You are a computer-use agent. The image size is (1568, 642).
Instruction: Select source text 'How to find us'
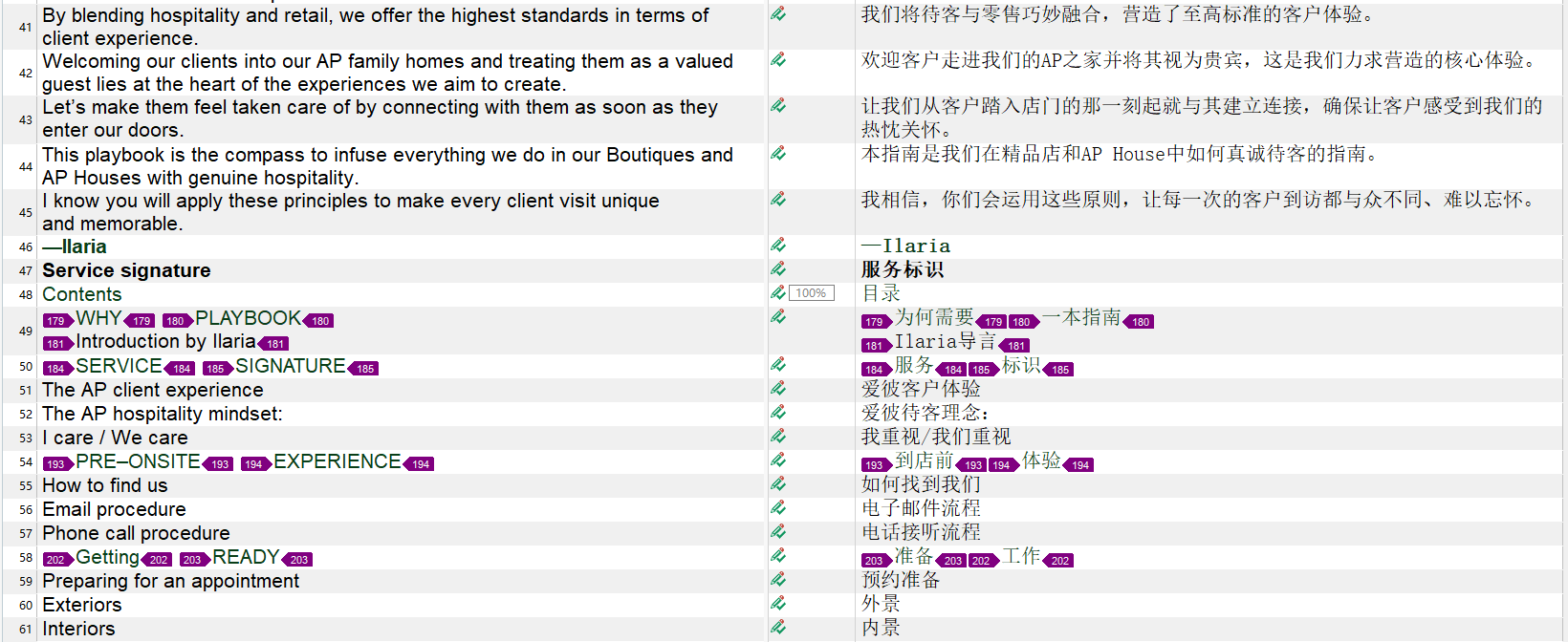click(105, 485)
